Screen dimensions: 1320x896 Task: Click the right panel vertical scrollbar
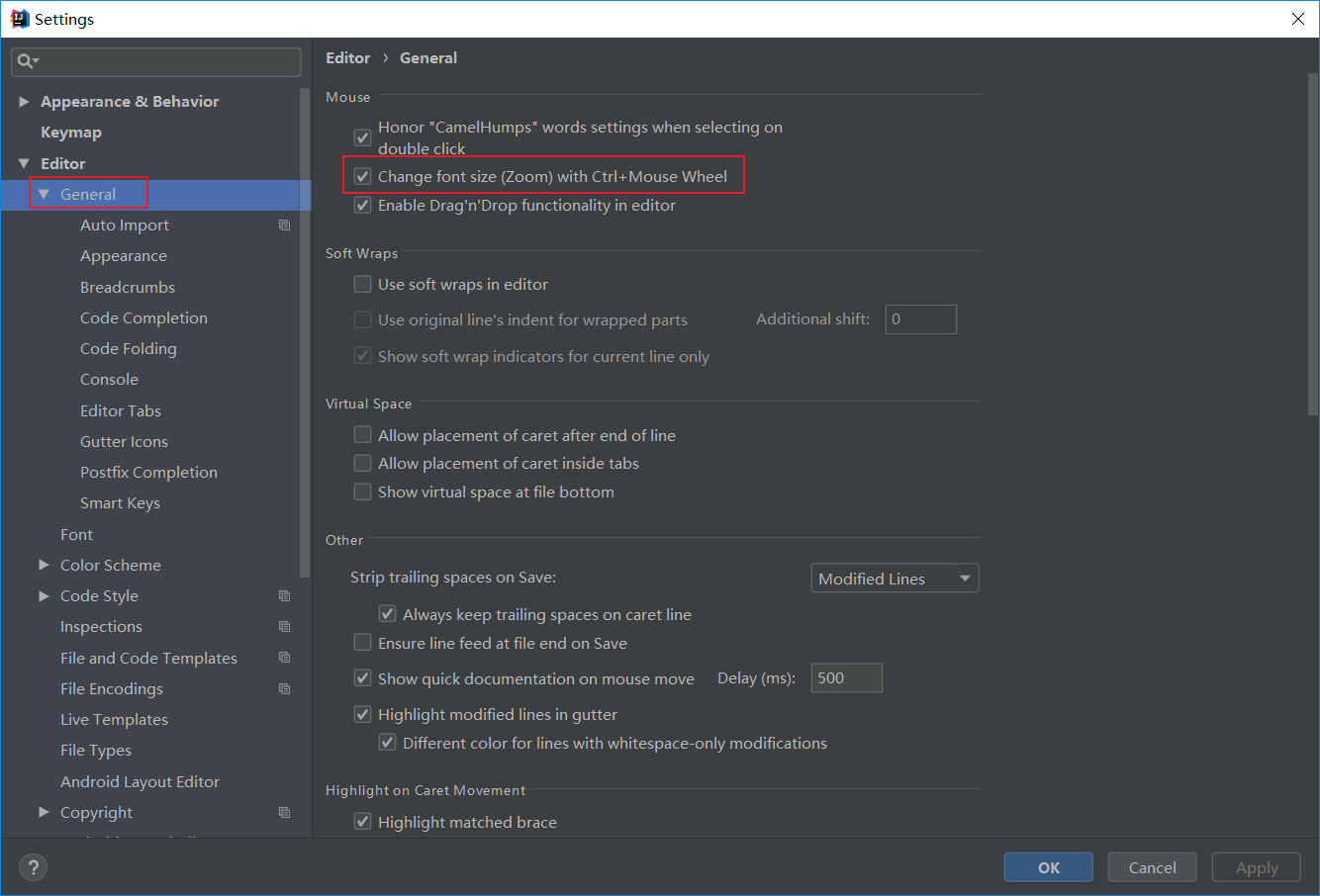1313,244
